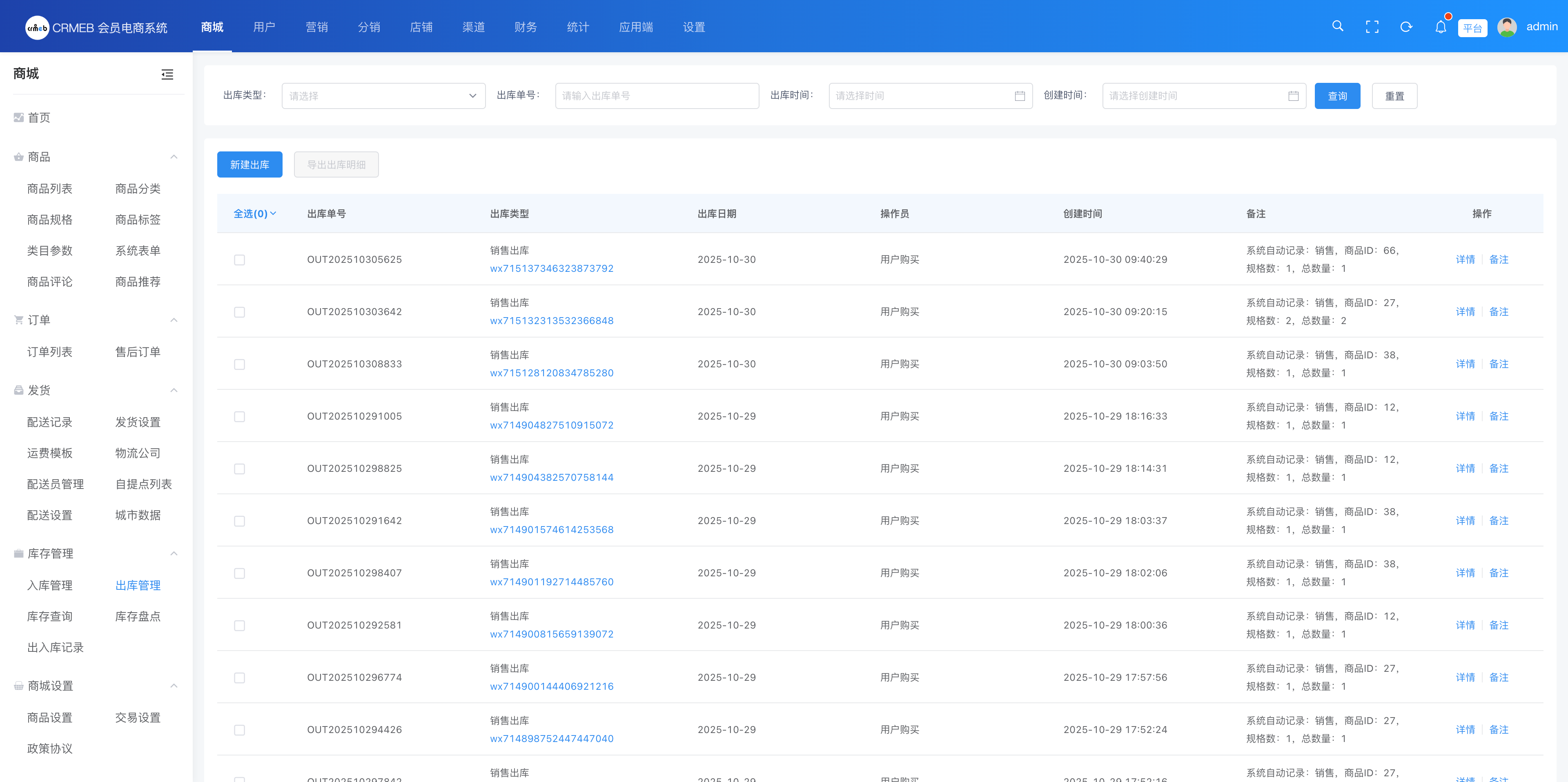
Task: Switch to the 营销 top menu
Action: pos(316,27)
